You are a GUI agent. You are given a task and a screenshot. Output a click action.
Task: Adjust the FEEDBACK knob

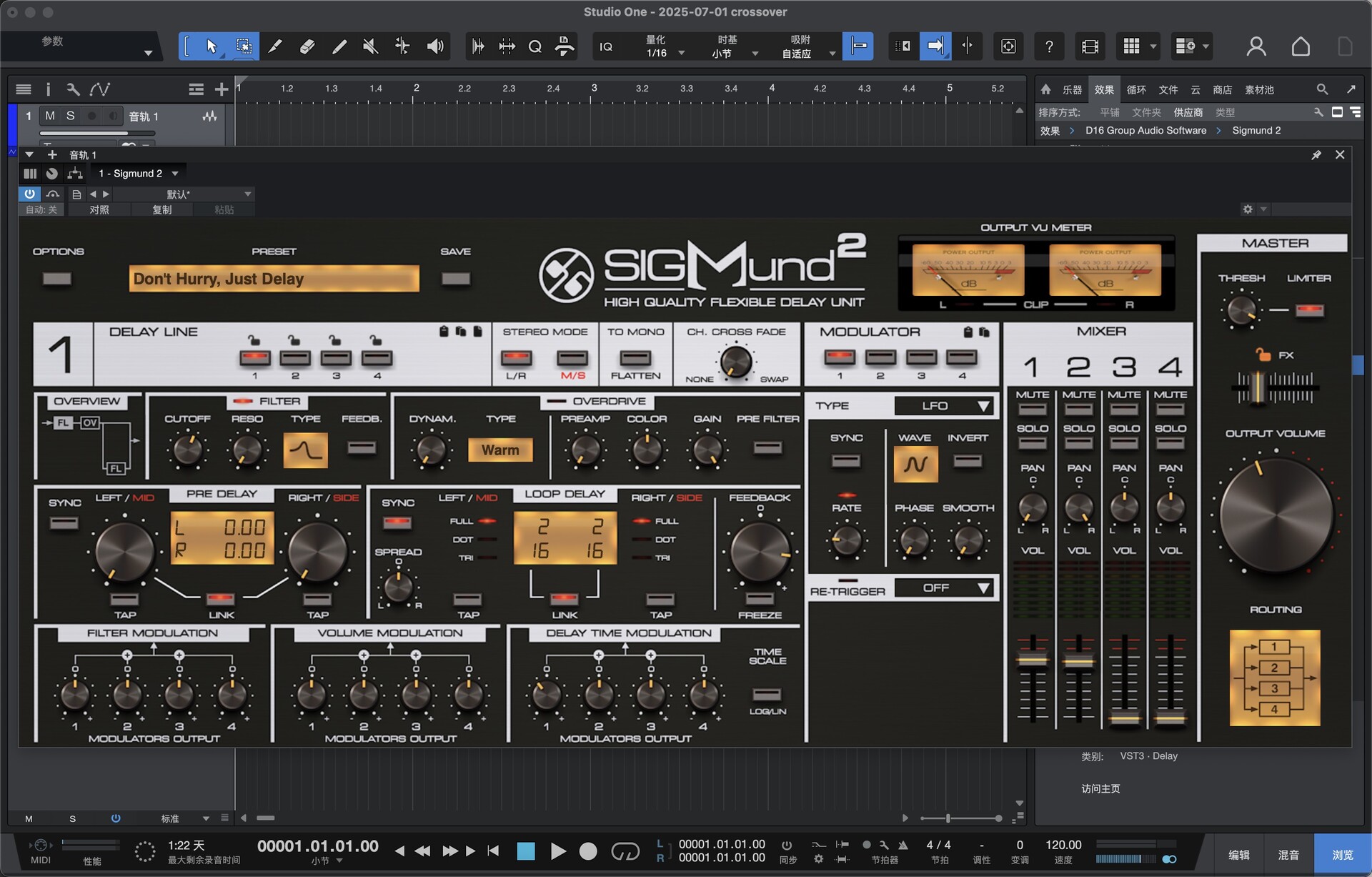pyautogui.click(x=760, y=551)
